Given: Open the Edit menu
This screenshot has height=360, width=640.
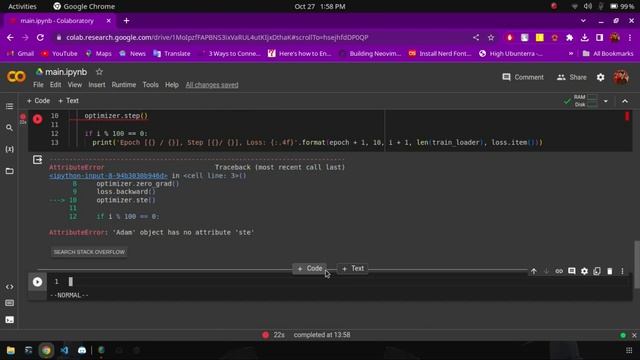Looking at the screenshot, I should point(56,85).
